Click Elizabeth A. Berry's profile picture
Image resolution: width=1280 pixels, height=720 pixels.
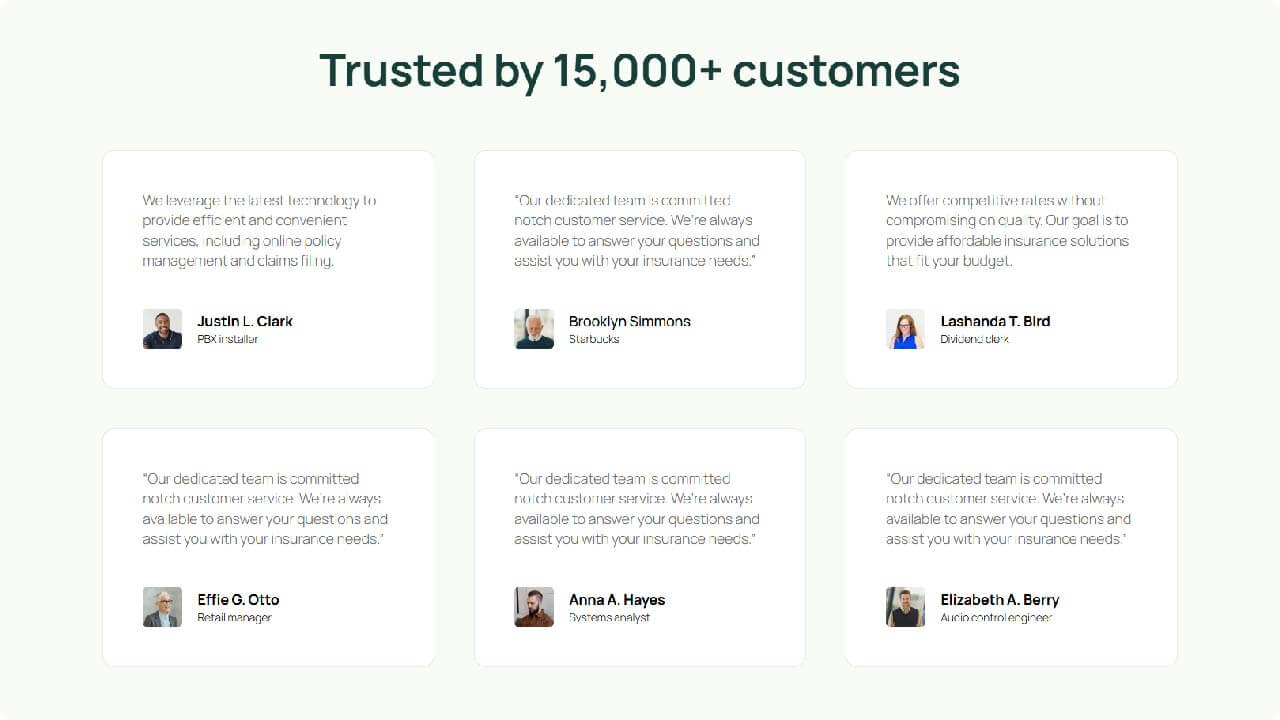[905, 607]
